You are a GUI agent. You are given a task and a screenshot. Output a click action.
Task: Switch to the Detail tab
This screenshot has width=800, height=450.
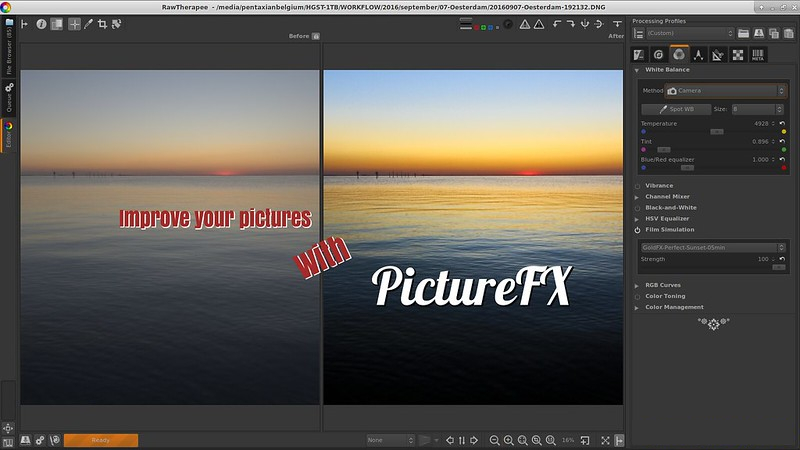[x=659, y=55]
